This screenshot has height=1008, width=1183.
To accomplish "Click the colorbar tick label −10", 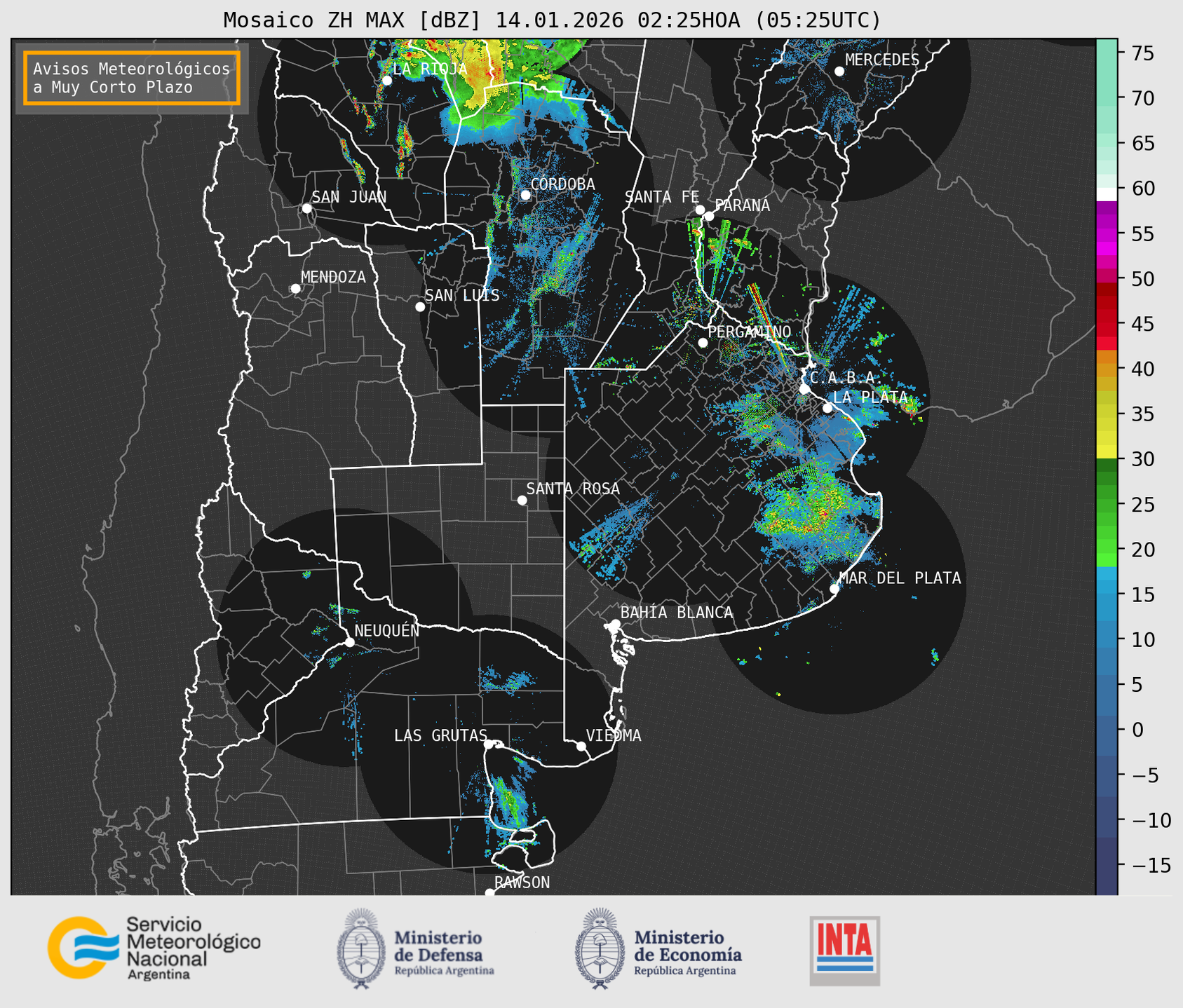I will [1151, 820].
